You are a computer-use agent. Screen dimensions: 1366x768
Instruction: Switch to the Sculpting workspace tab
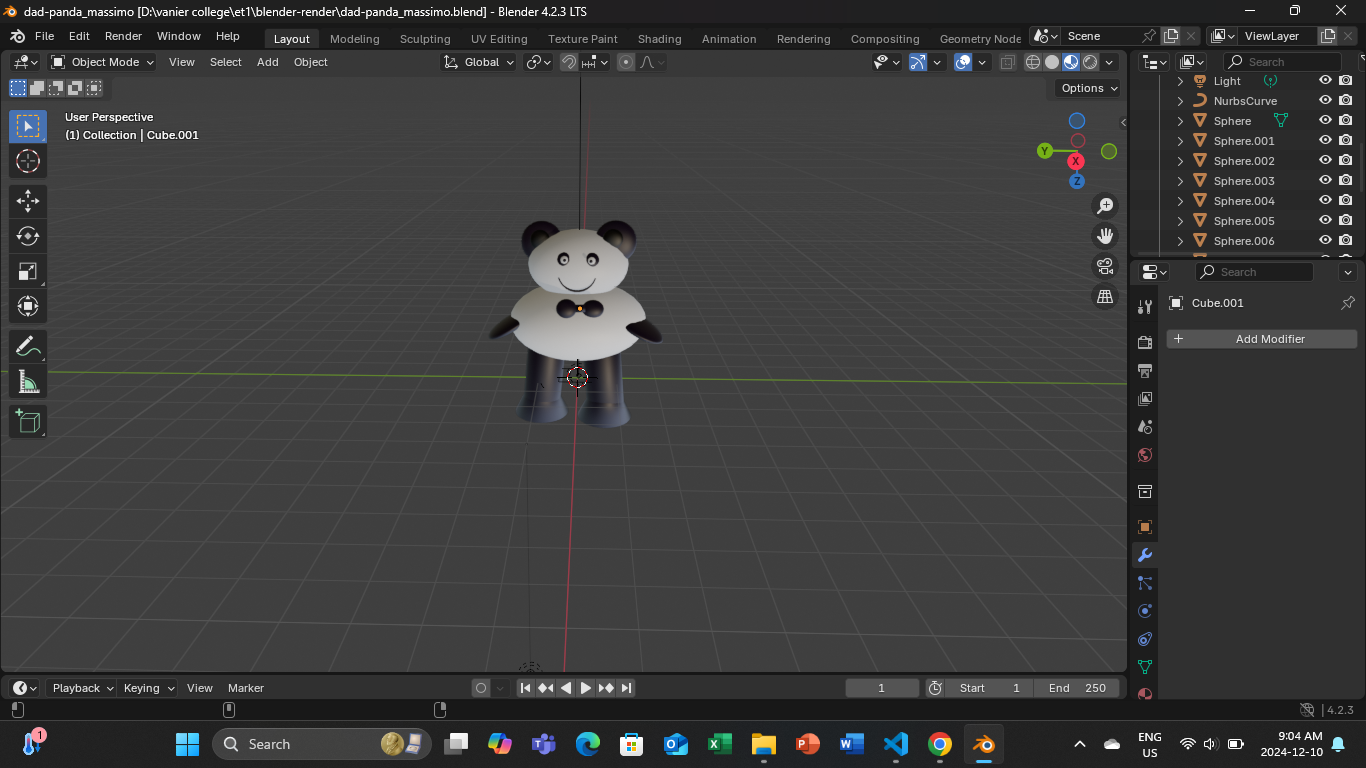point(425,39)
